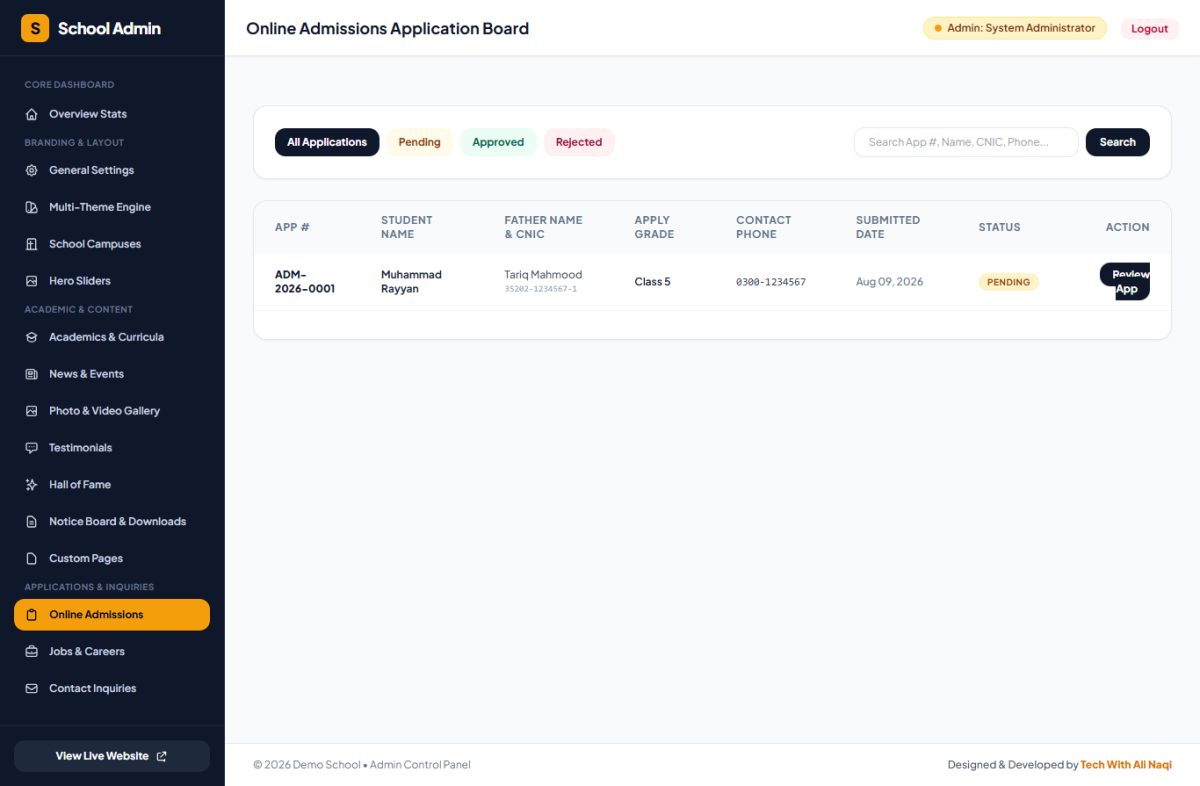Filter by Pending applications

coord(420,142)
